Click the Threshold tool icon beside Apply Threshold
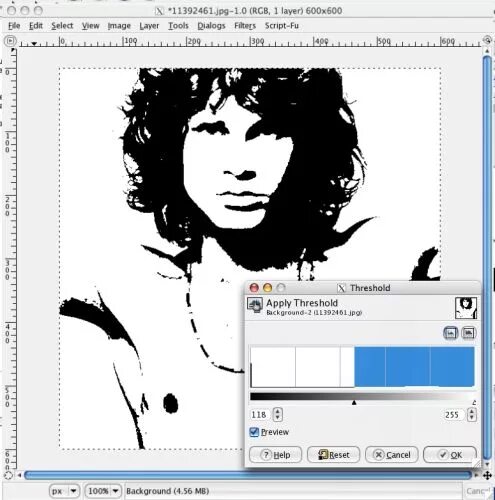 point(255,305)
